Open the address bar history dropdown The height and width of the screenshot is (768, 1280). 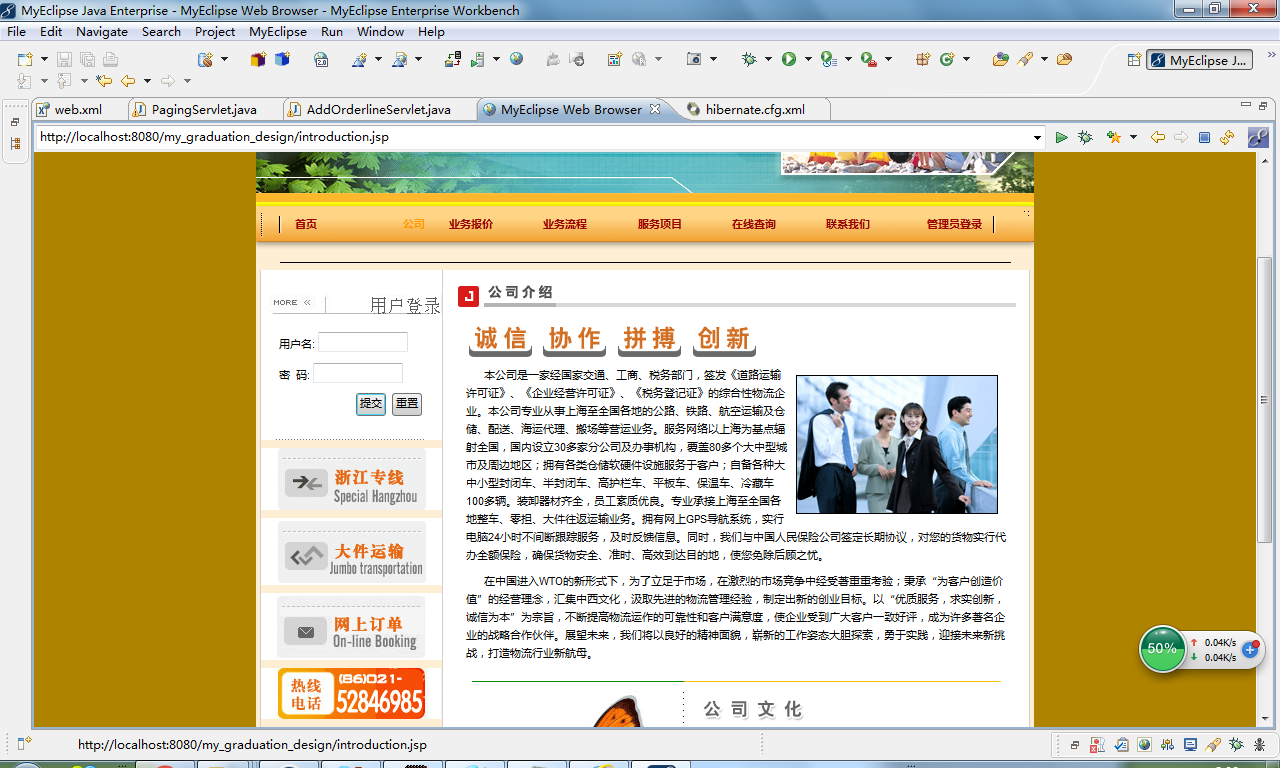tap(1037, 137)
